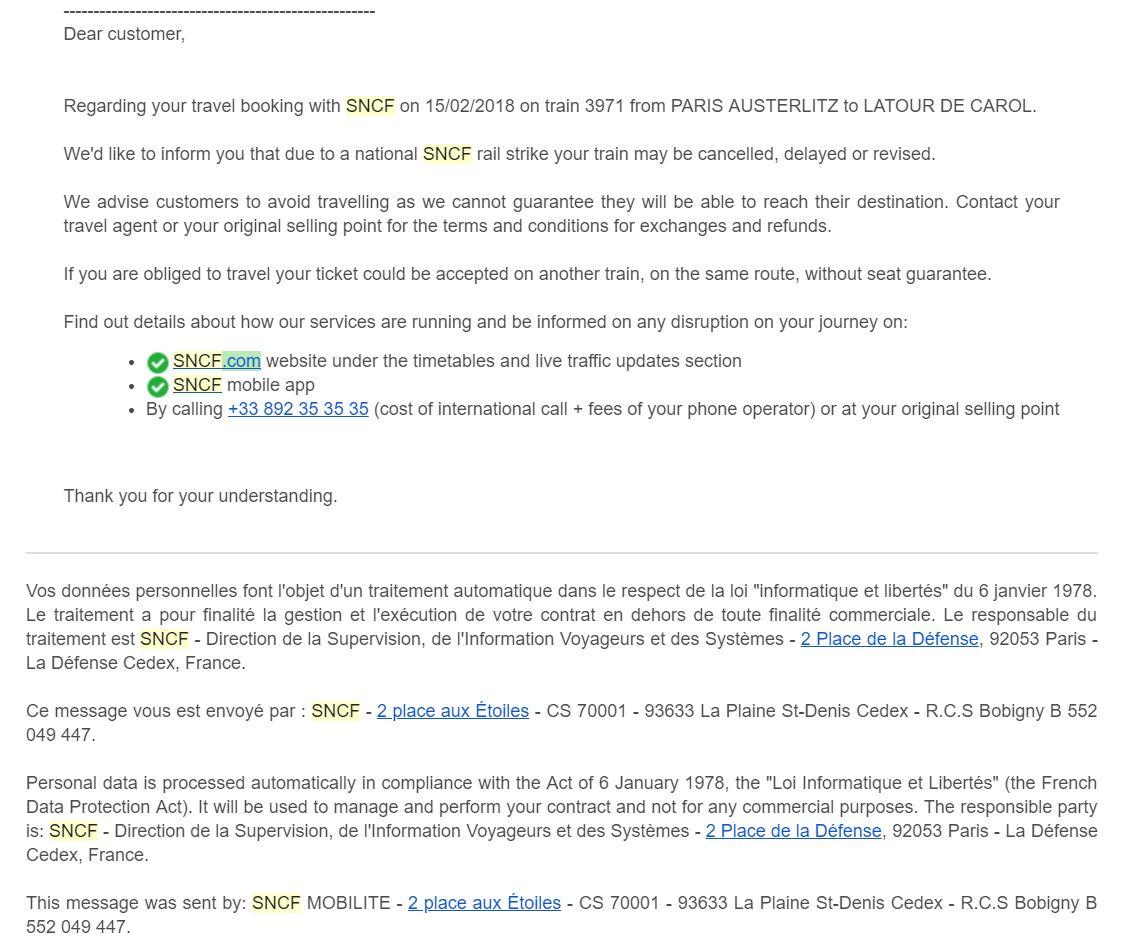Click highlighted SNCF in 'national rail strike' sentence
The width and height of the screenshot is (1123, 950).
(447, 154)
